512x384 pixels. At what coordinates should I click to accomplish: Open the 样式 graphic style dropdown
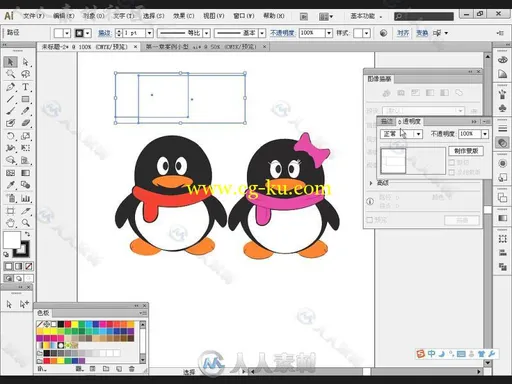(x=367, y=33)
